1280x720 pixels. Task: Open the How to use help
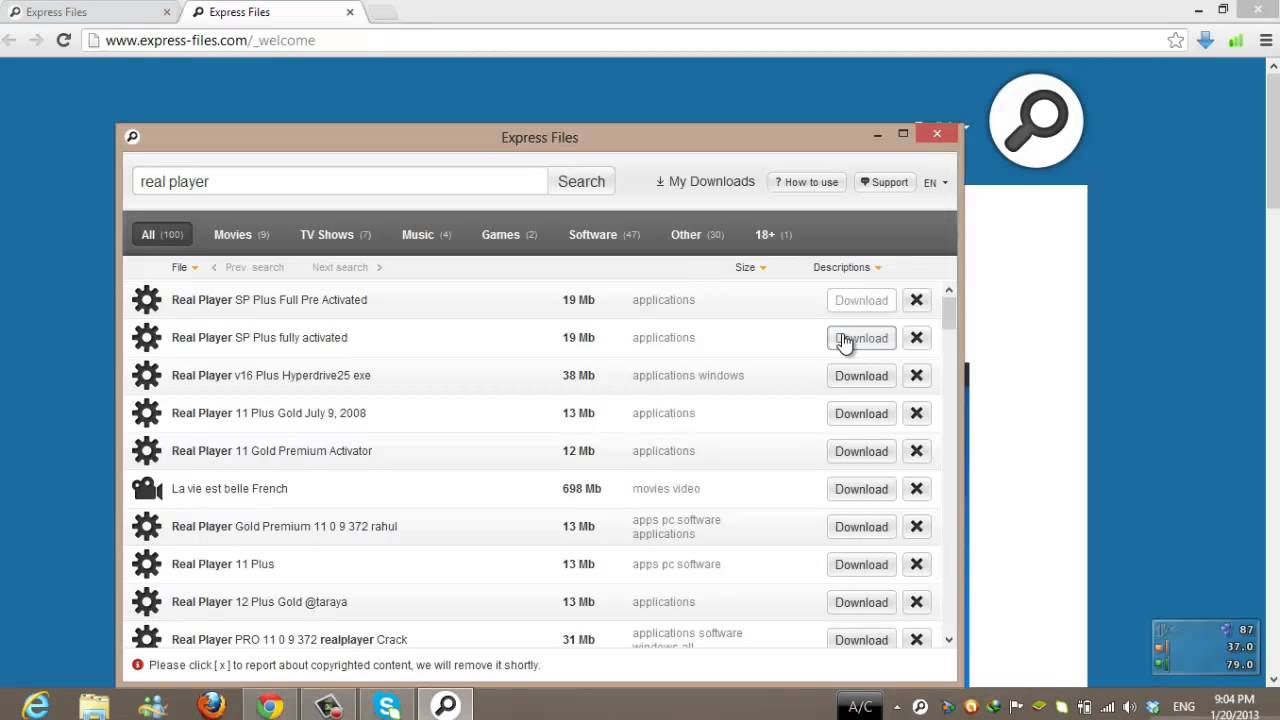point(806,182)
